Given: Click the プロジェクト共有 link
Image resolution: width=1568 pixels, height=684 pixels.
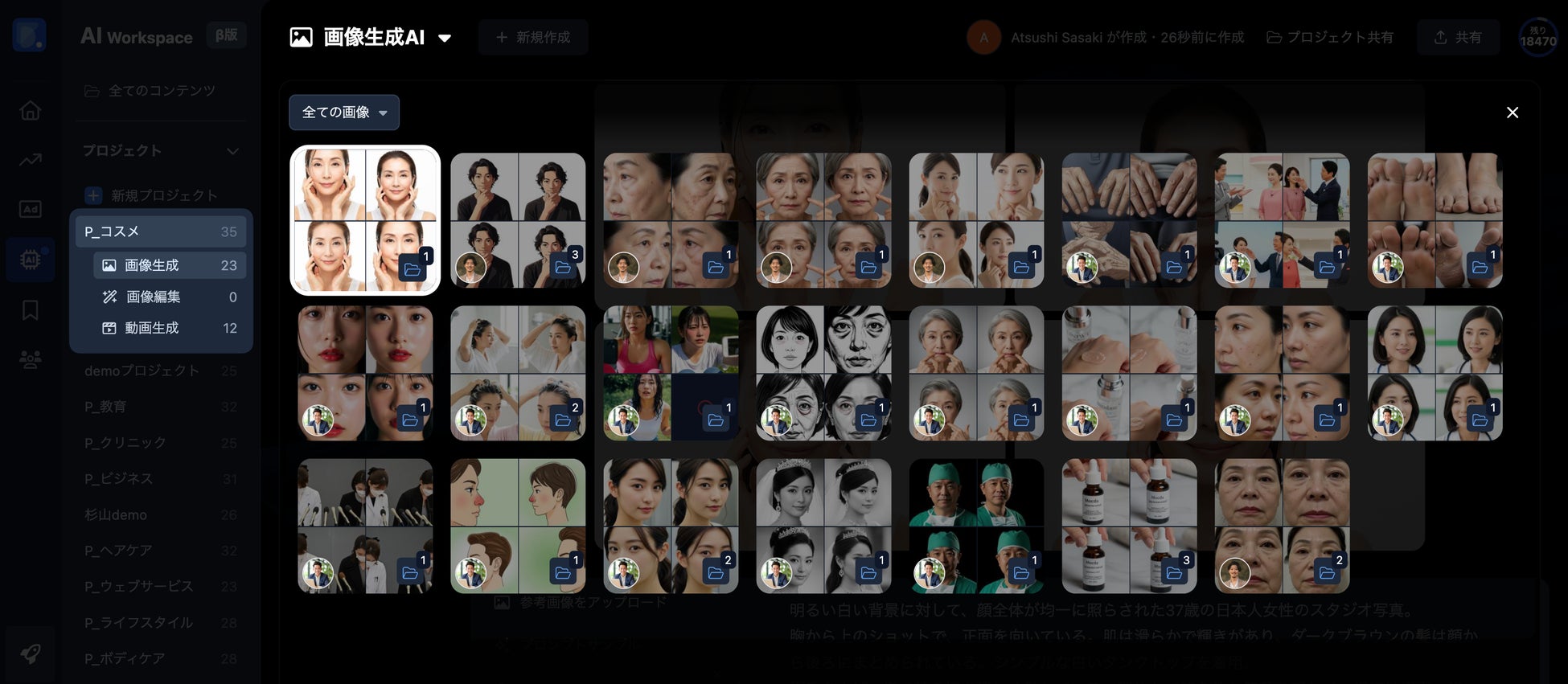Looking at the screenshot, I should click(1330, 37).
